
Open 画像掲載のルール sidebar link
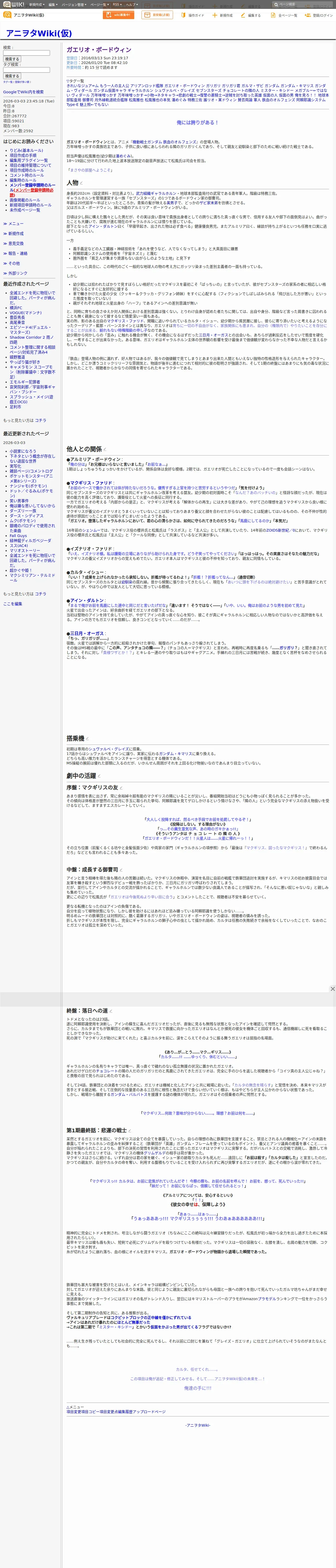25,200
